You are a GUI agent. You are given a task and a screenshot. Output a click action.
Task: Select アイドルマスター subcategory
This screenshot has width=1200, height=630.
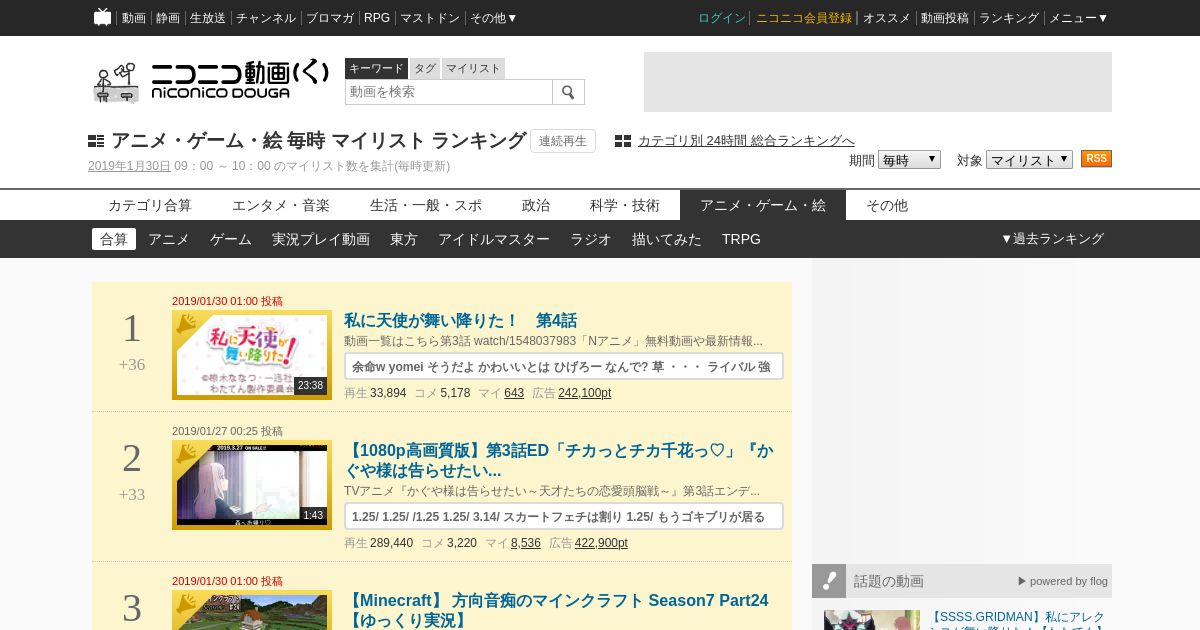point(494,239)
